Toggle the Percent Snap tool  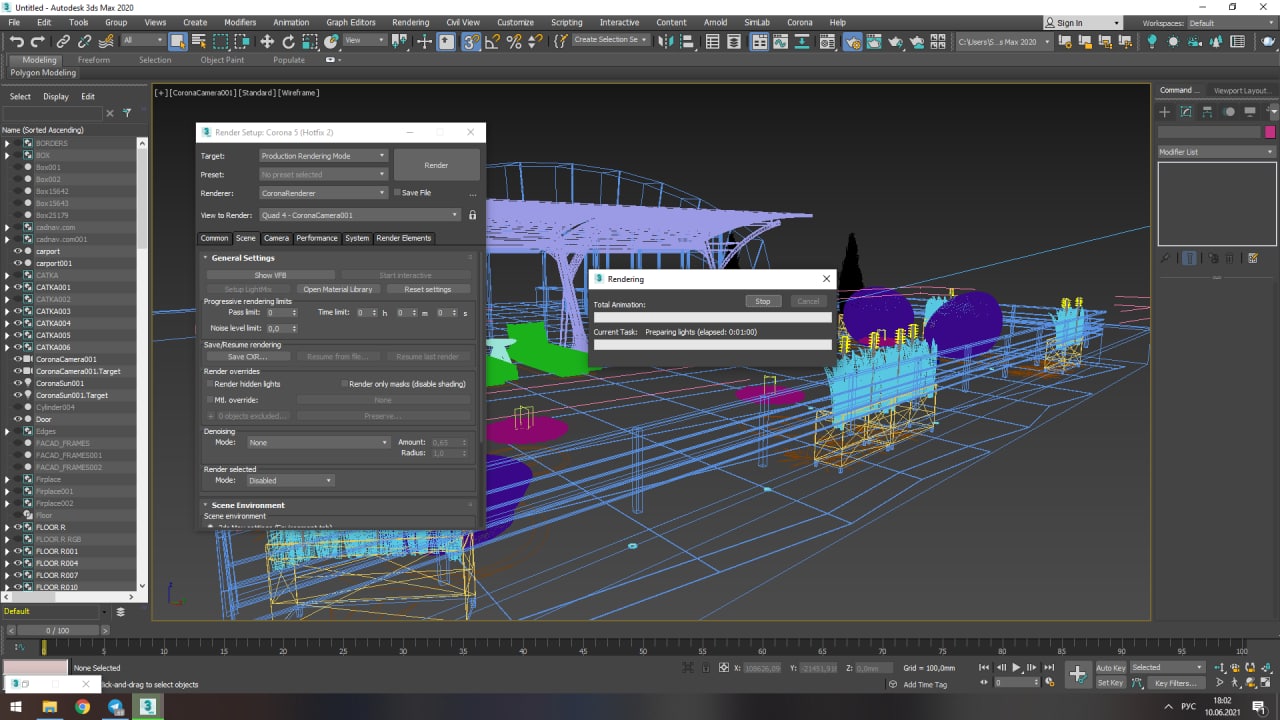pyautogui.click(x=514, y=41)
